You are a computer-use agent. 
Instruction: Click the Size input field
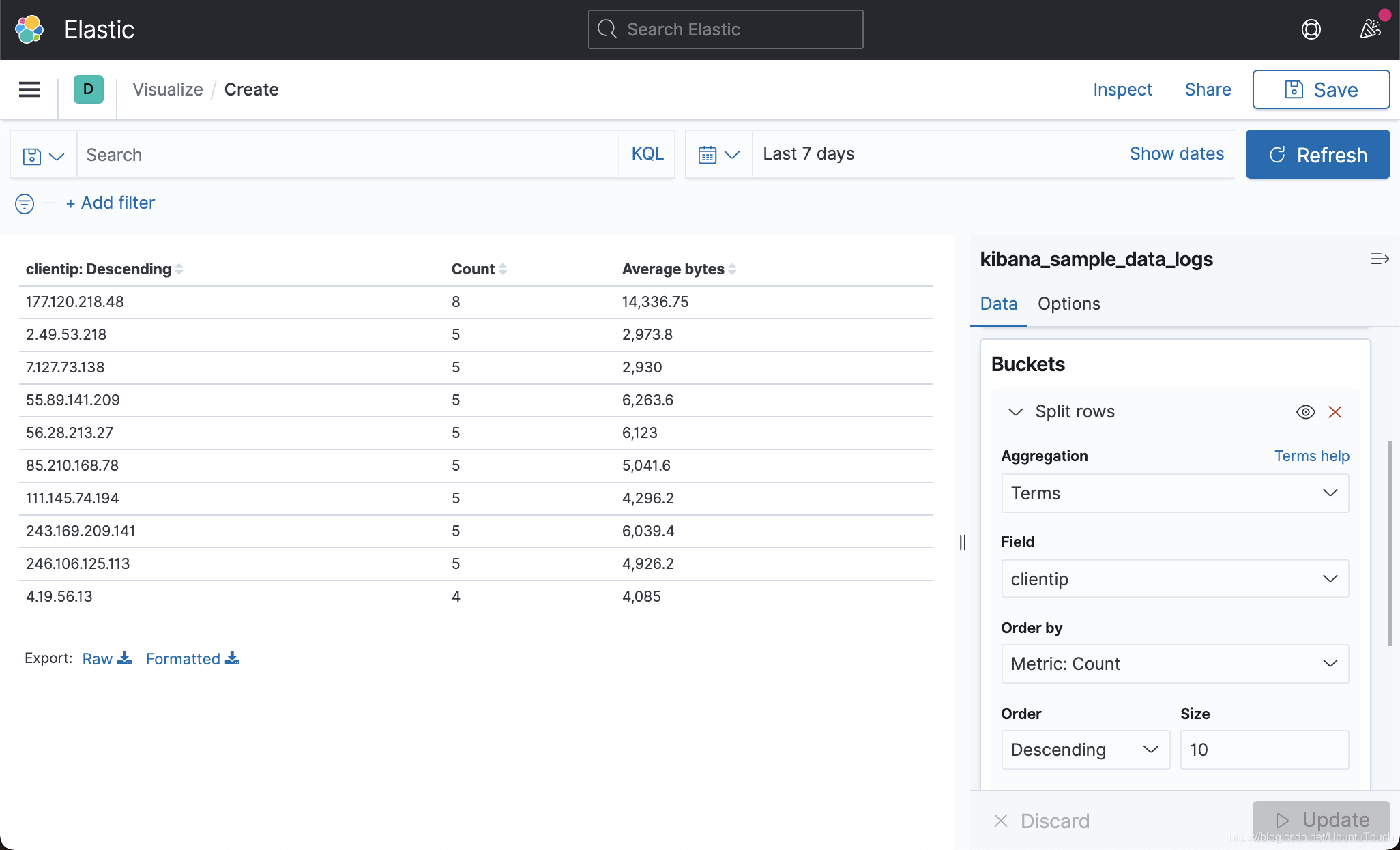pos(1264,750)
